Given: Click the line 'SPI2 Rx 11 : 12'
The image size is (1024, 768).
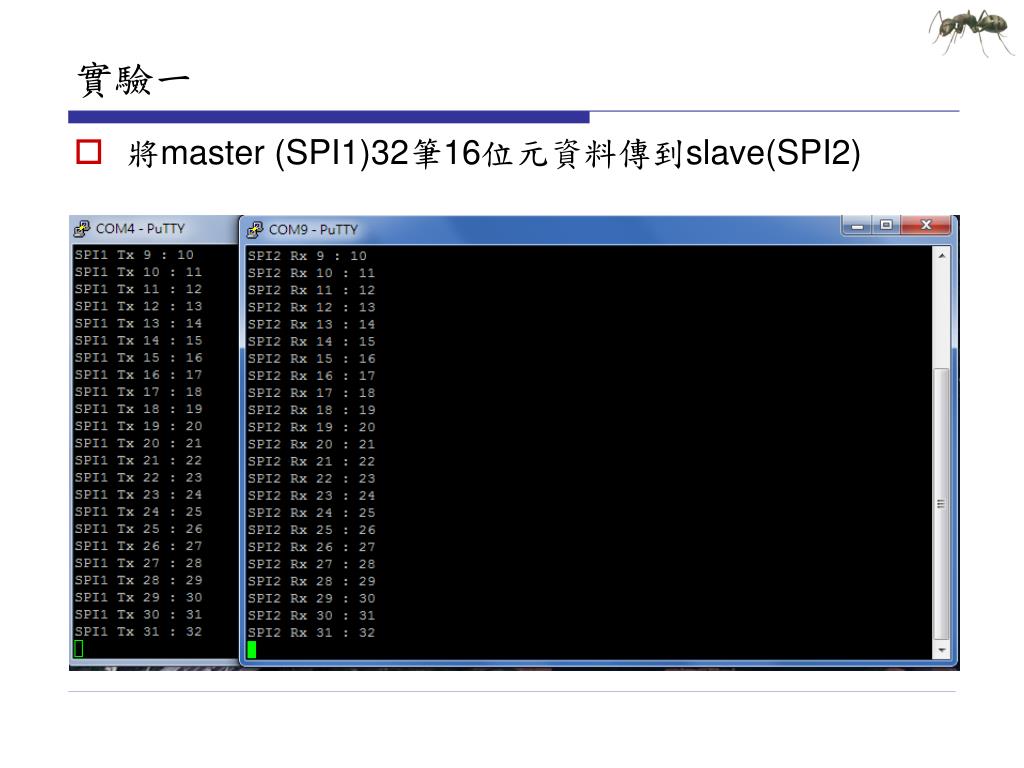Looking at the screenshot, I should pyautogui.click(x=311, y=290).
